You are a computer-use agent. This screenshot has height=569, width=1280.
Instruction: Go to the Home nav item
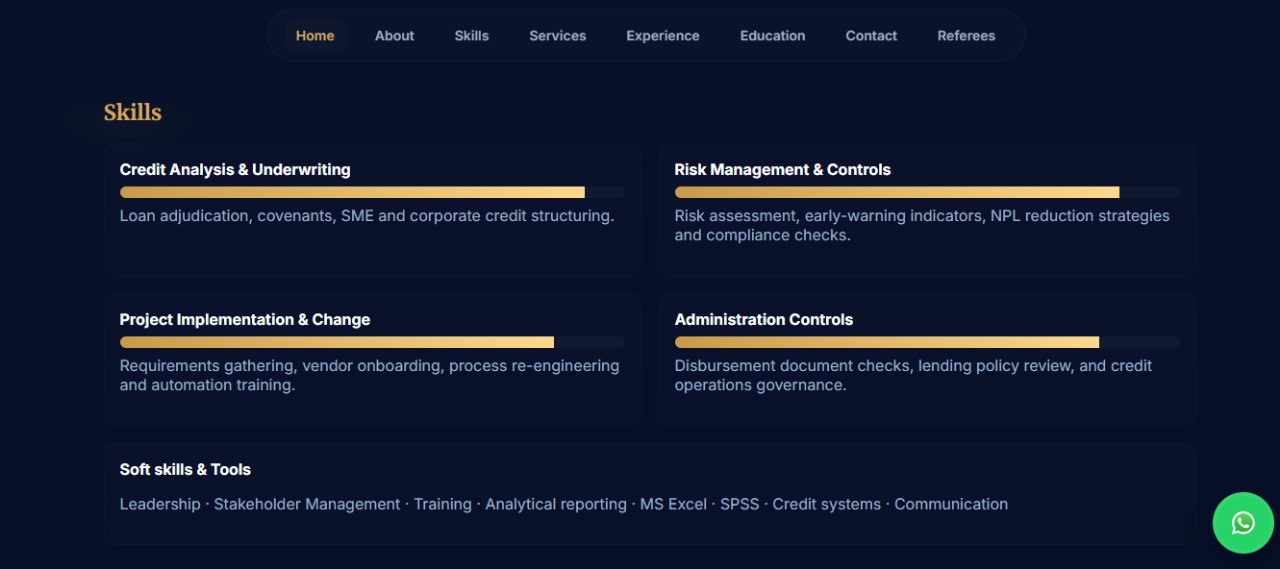315,35
